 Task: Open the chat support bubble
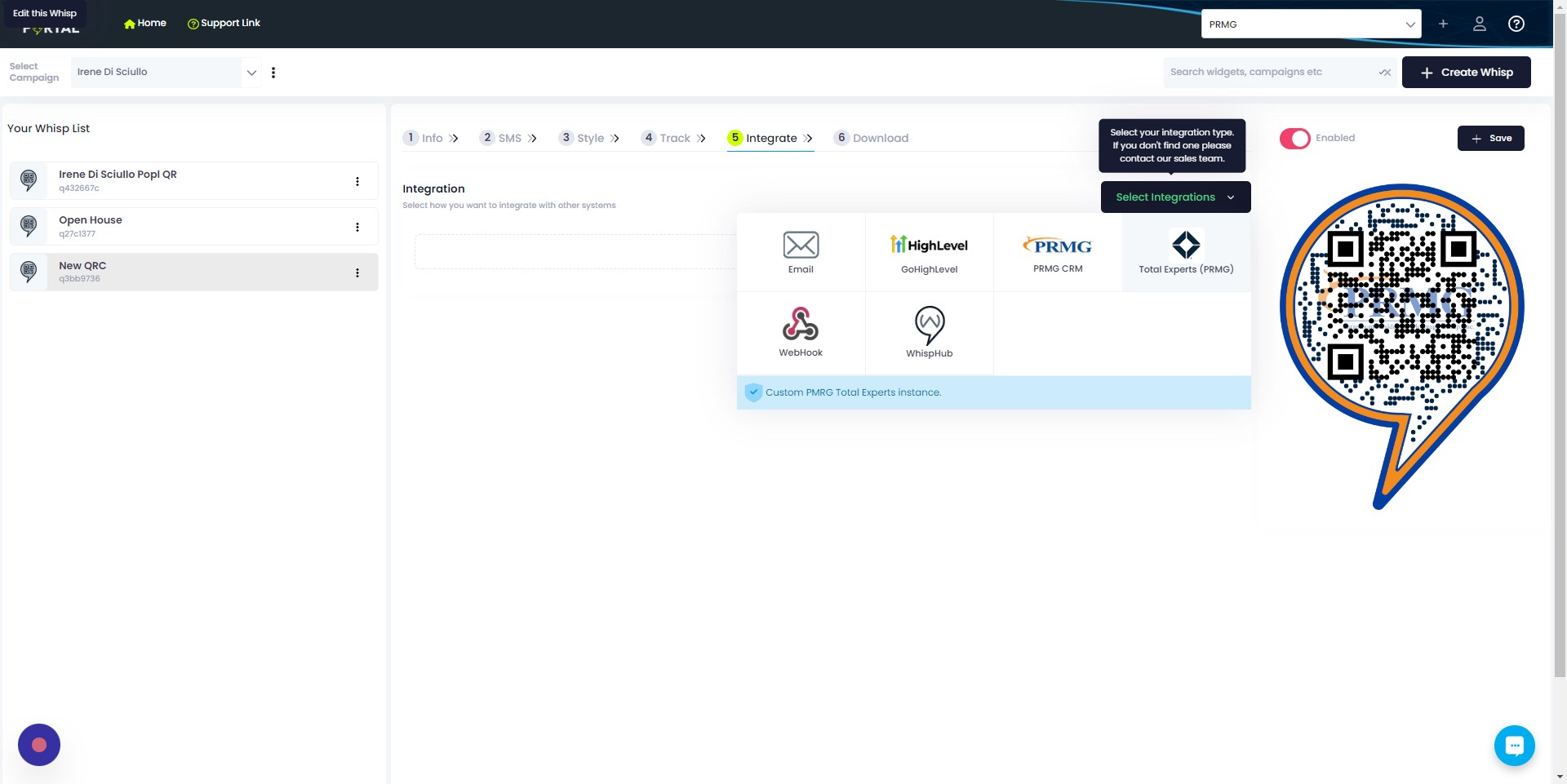point(1514,745)
